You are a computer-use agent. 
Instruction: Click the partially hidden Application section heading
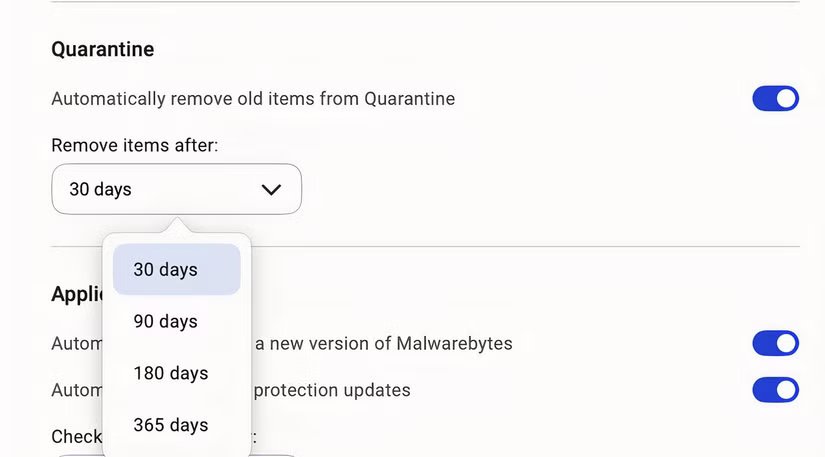(x=76, y=294)
